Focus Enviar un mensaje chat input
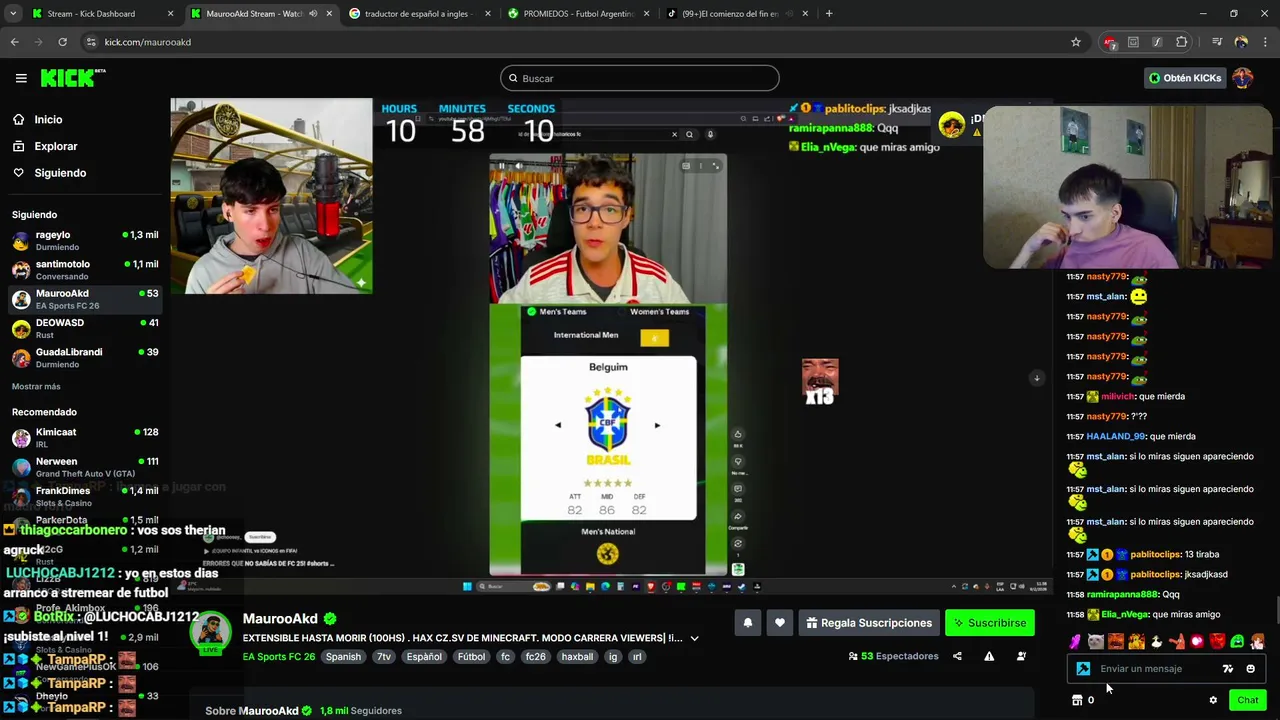The width and height of the screenshot is (1280, 720). click(x=1155, y=669)
